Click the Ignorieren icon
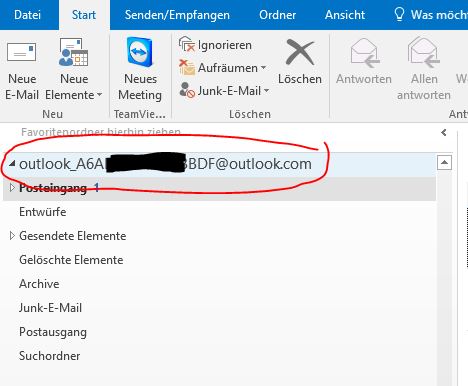The height and width of the screenshot is (386, 468). tap(187, 44)
